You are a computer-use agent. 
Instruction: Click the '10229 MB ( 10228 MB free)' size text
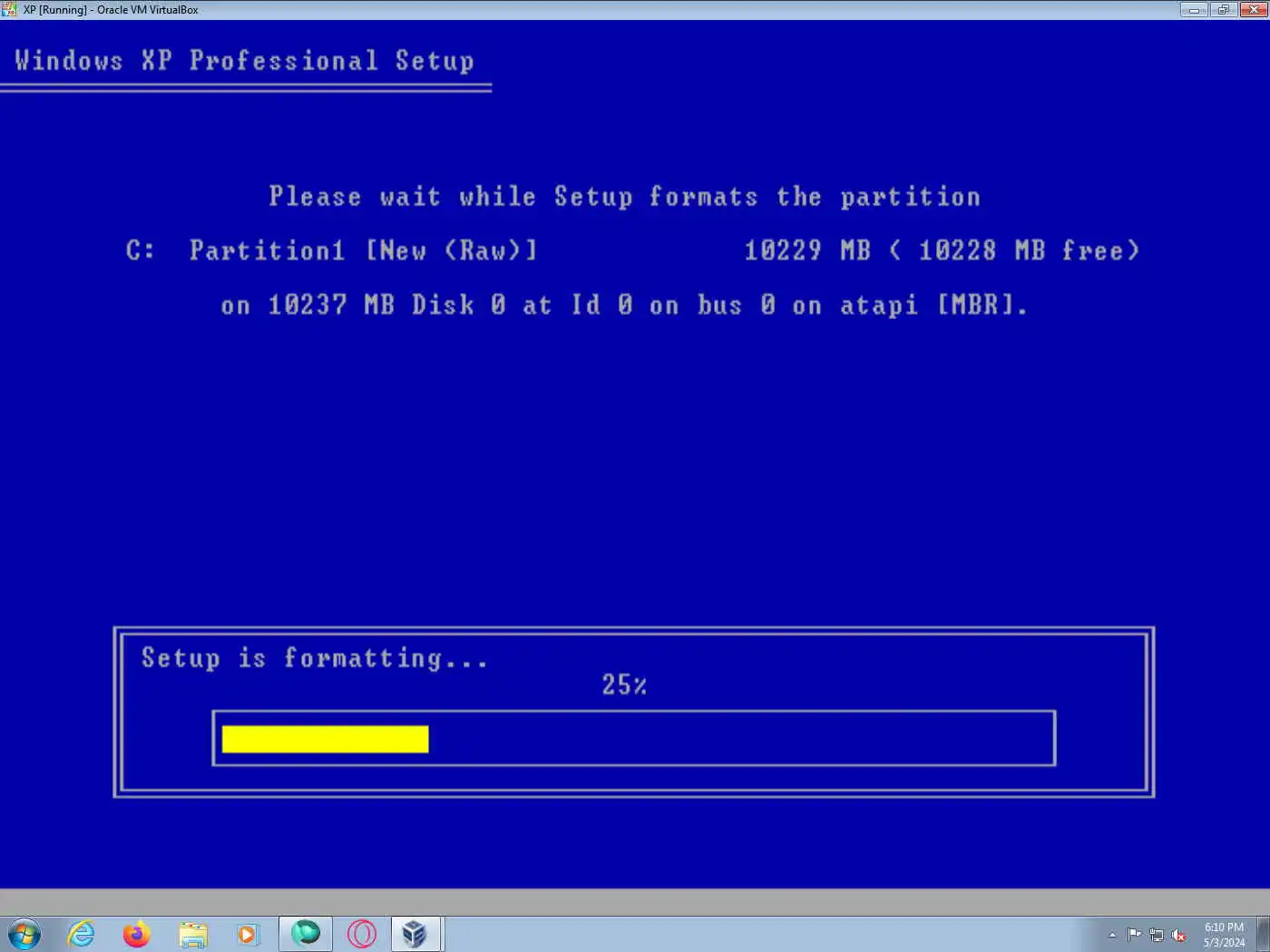(942, 250)
